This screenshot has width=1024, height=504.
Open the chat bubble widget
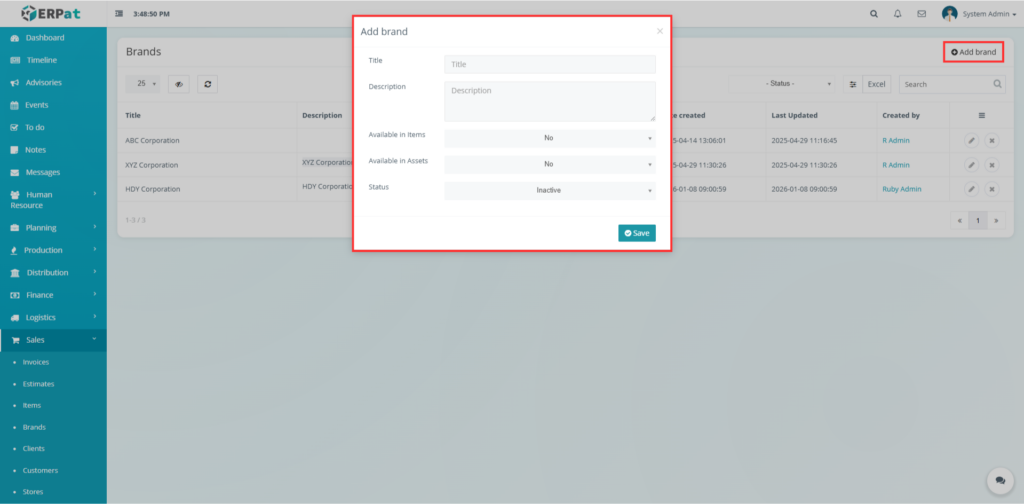[x=1000, y=480]
